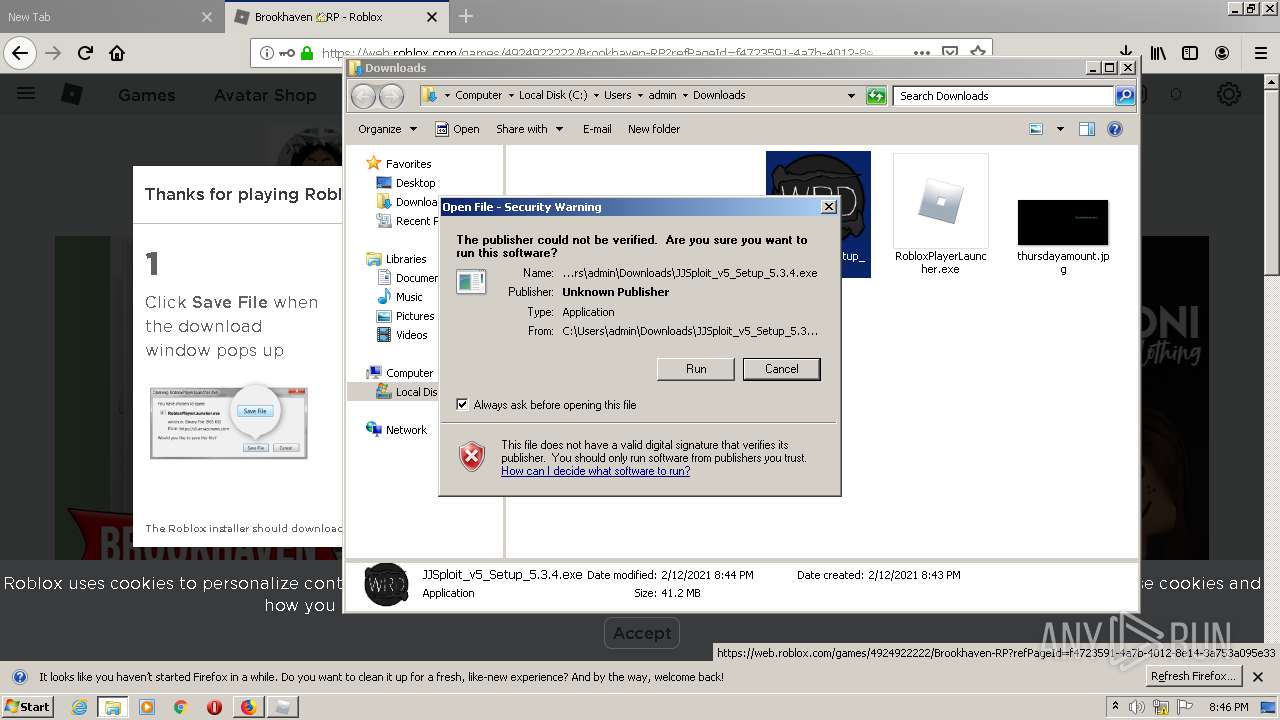1280x720 pixels.
Task: Go to Firefox home page icon
Action: pos(117,53)
